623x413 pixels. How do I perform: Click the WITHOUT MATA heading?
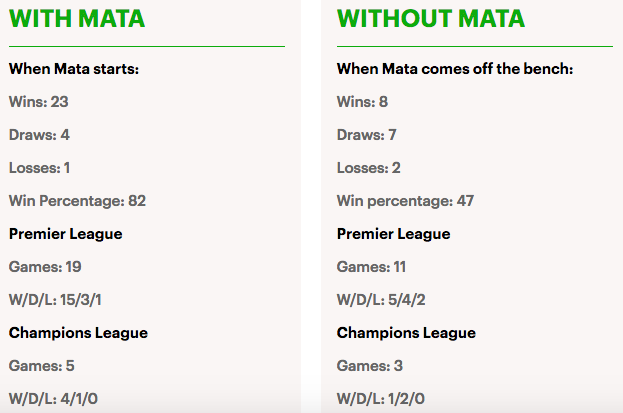431,18
